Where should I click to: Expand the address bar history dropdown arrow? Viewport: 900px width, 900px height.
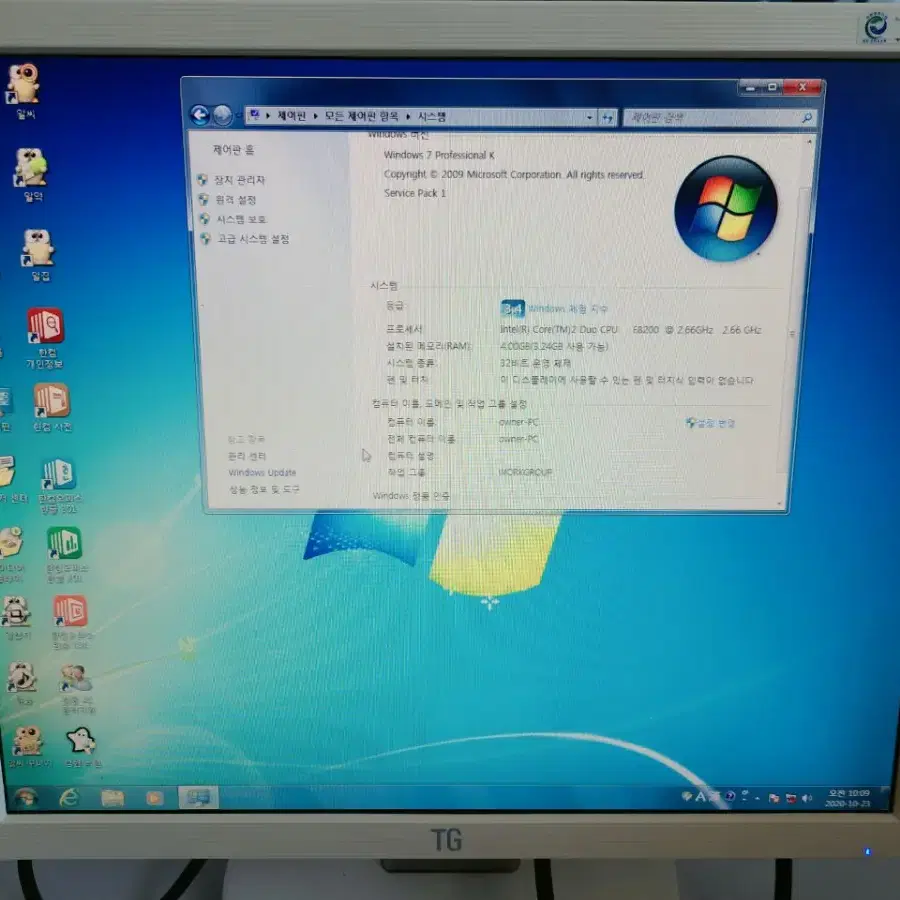click(x=589, y=118)
